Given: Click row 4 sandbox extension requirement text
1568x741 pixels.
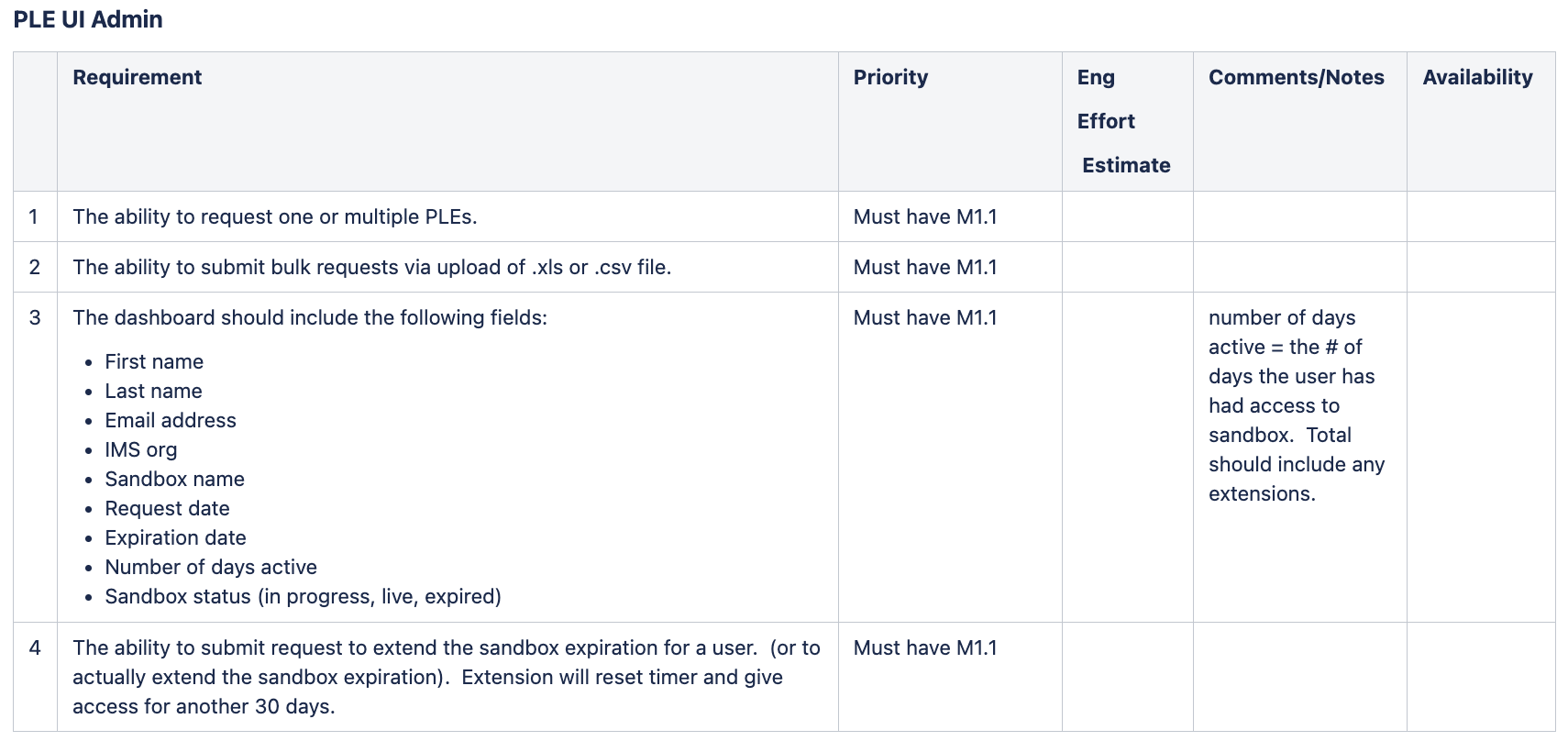Looking at the screenshot, I should (447, 677).
